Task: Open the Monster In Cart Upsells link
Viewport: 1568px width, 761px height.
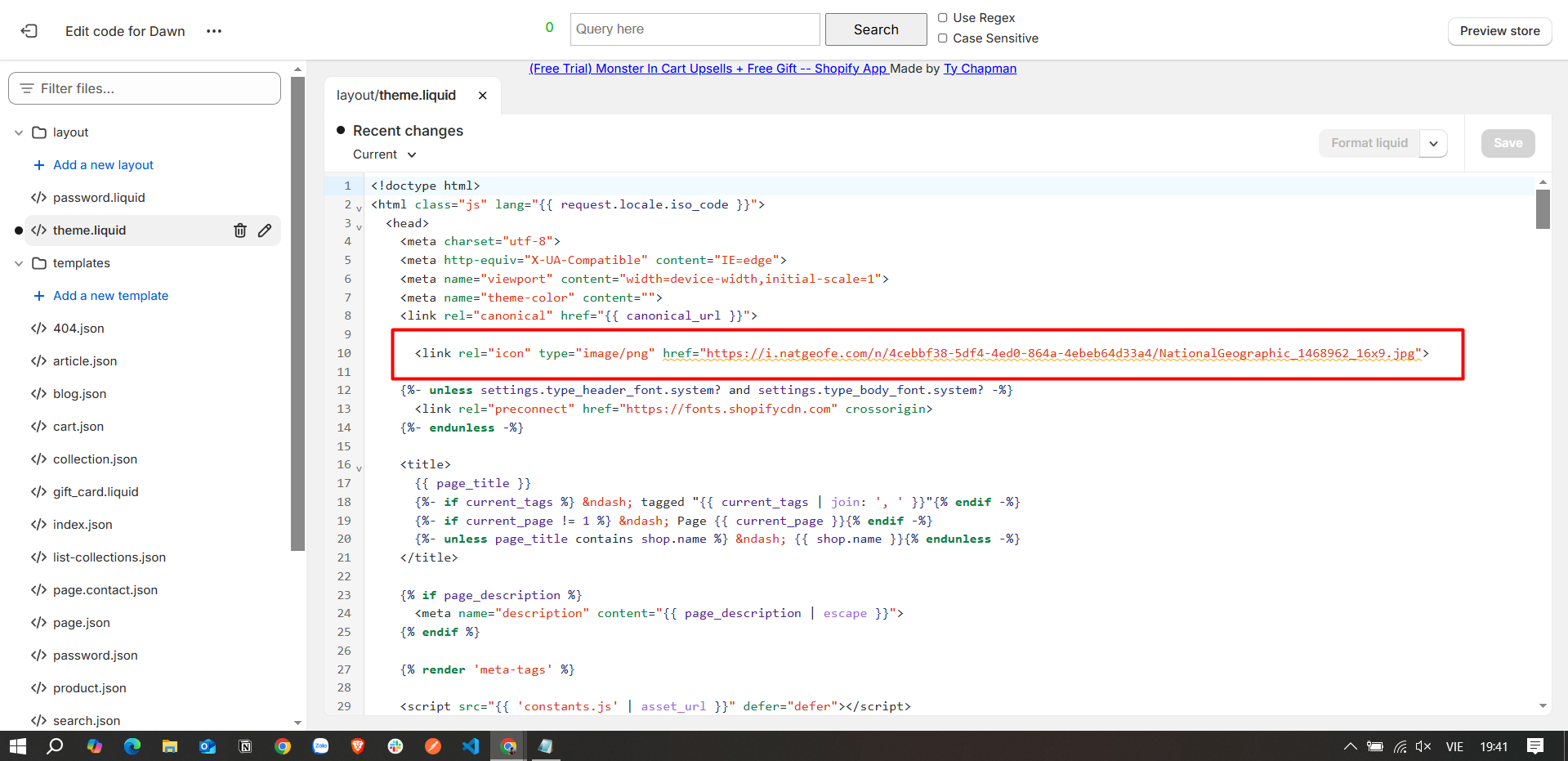Action: tap(708, 69)
